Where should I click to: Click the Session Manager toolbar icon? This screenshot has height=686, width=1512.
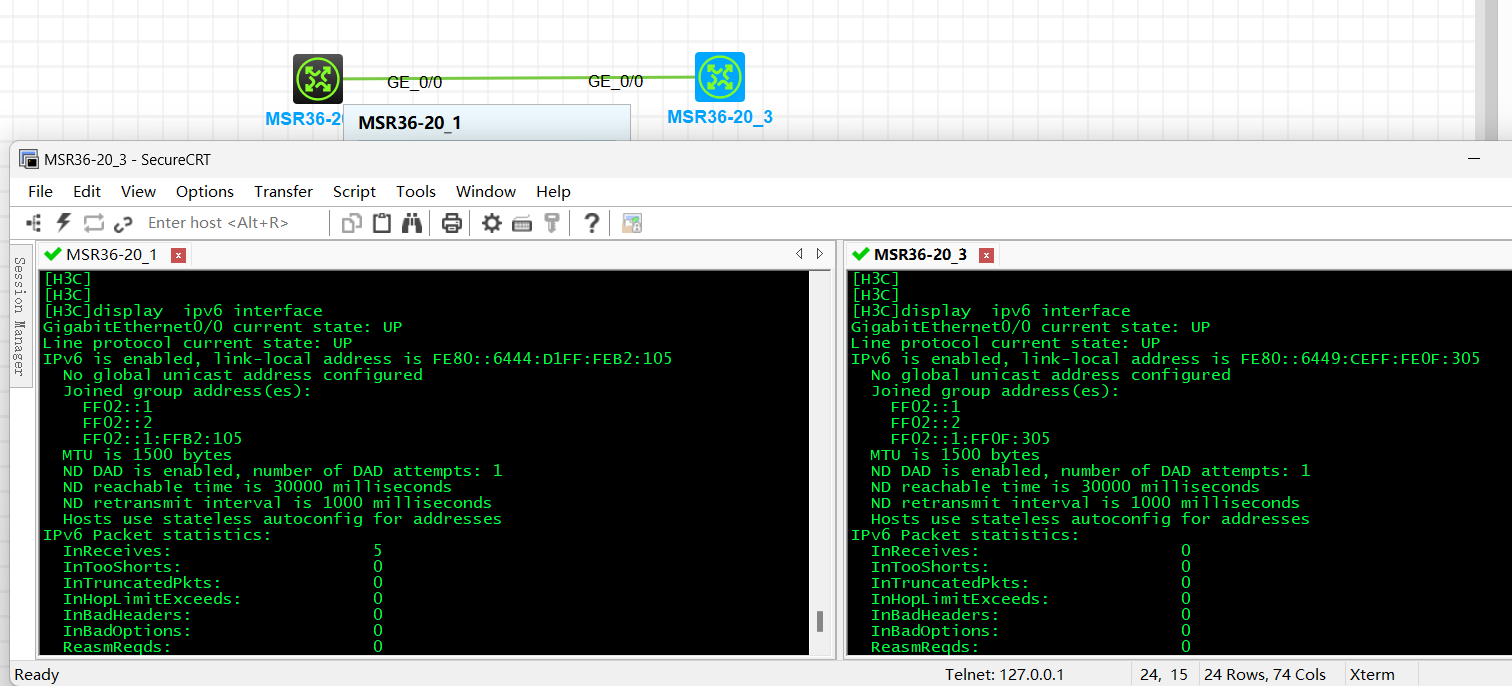pos(34,223)
